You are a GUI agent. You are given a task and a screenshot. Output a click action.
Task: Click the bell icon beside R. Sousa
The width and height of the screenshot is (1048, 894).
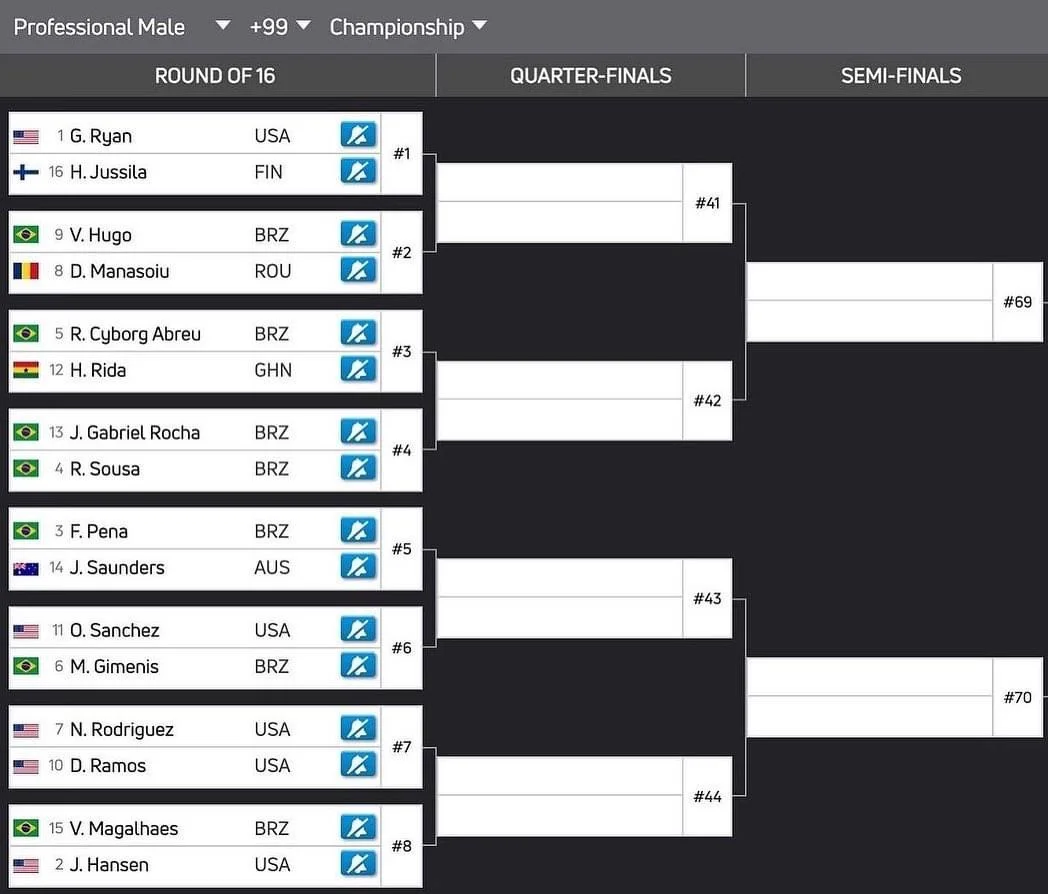pyautogui.click(x=358, y=468)
